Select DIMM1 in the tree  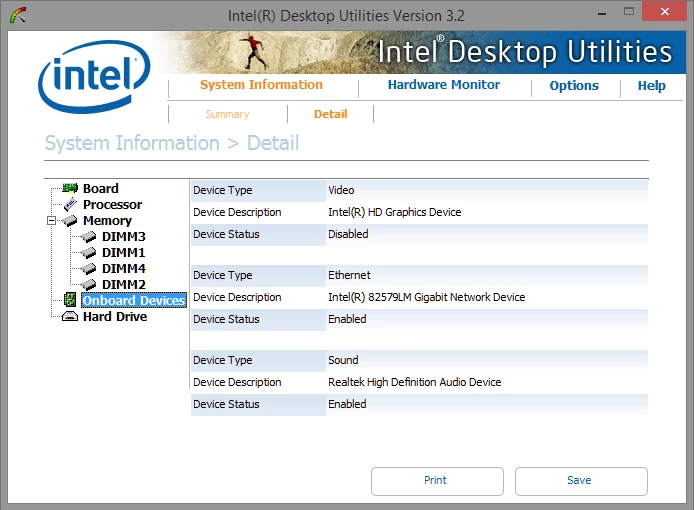pyautogui.click(x=123, y=253)
